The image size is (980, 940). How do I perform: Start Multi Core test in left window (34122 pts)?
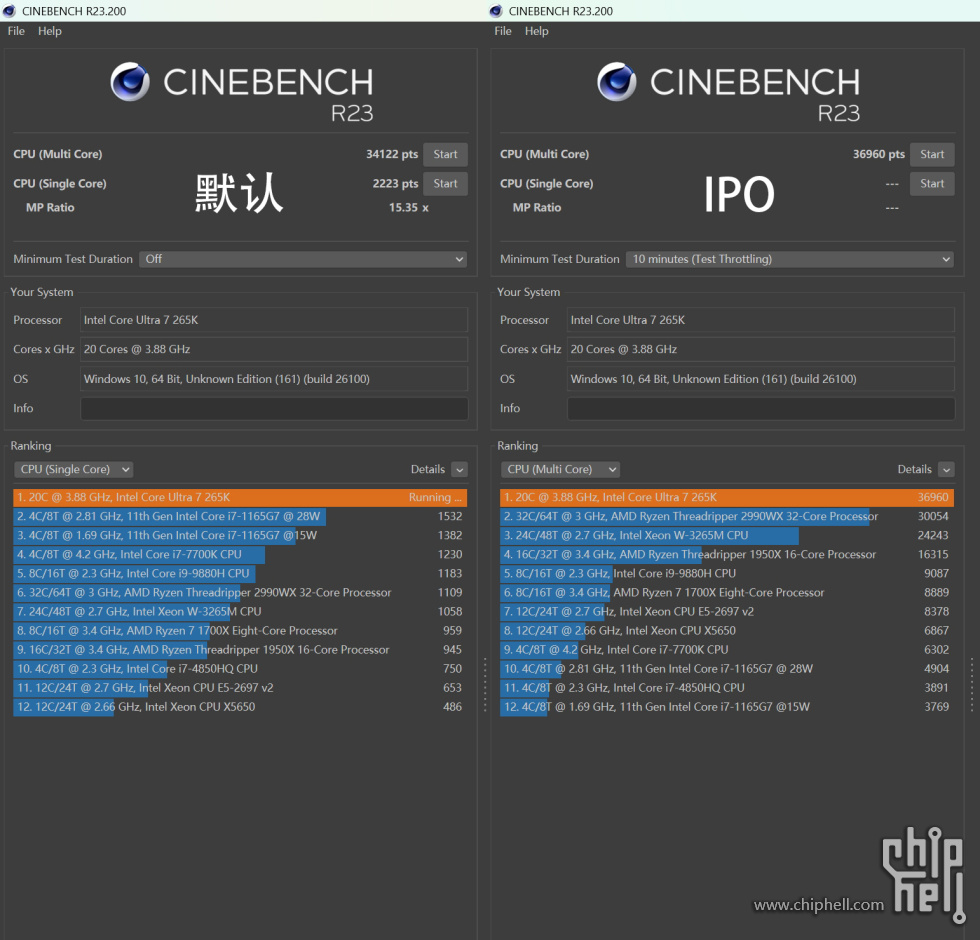[446, 154]
